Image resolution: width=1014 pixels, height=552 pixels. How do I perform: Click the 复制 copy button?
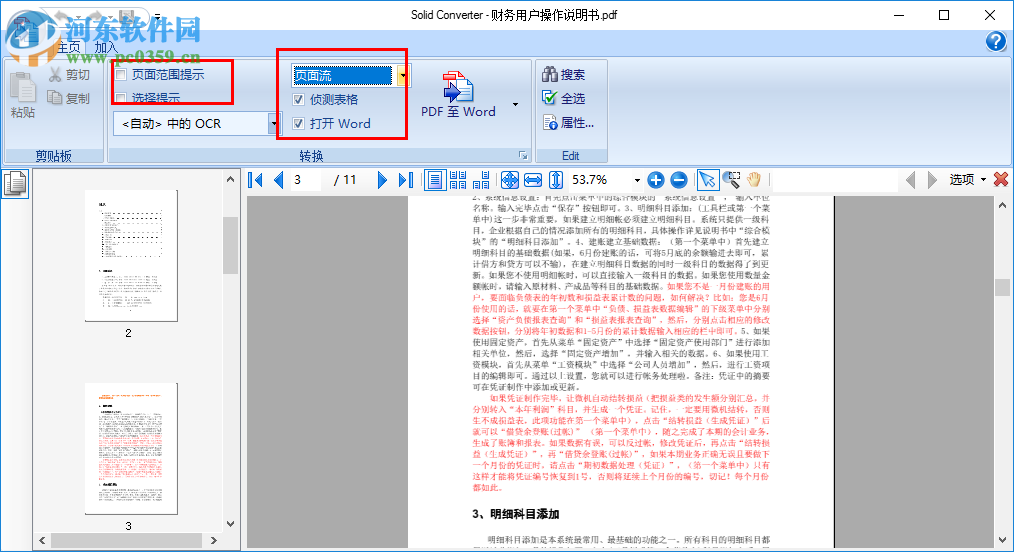(x=69, y=98)
